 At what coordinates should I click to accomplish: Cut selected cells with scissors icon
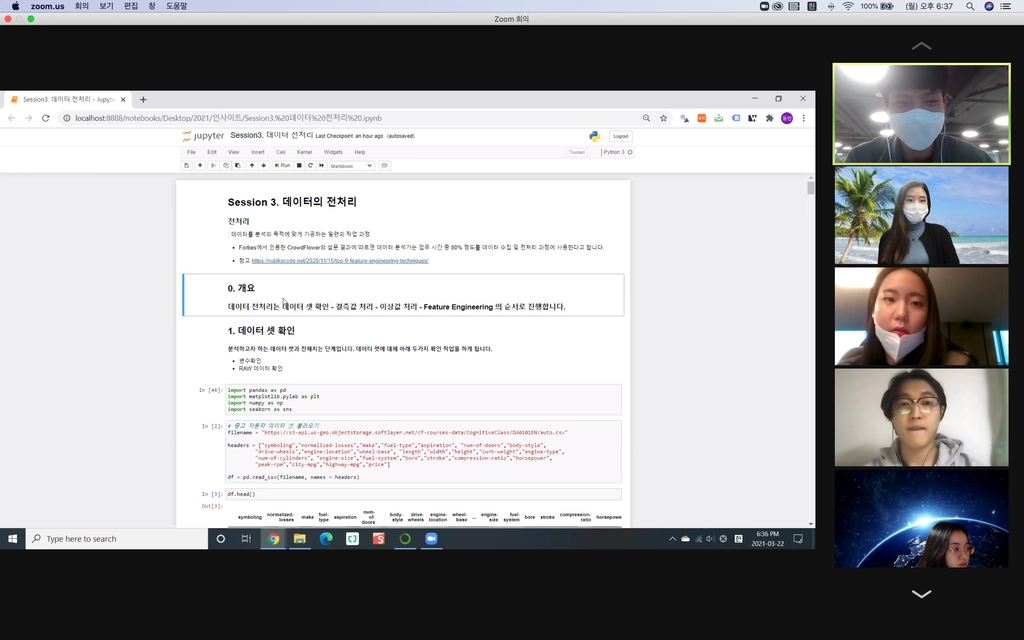213,166
